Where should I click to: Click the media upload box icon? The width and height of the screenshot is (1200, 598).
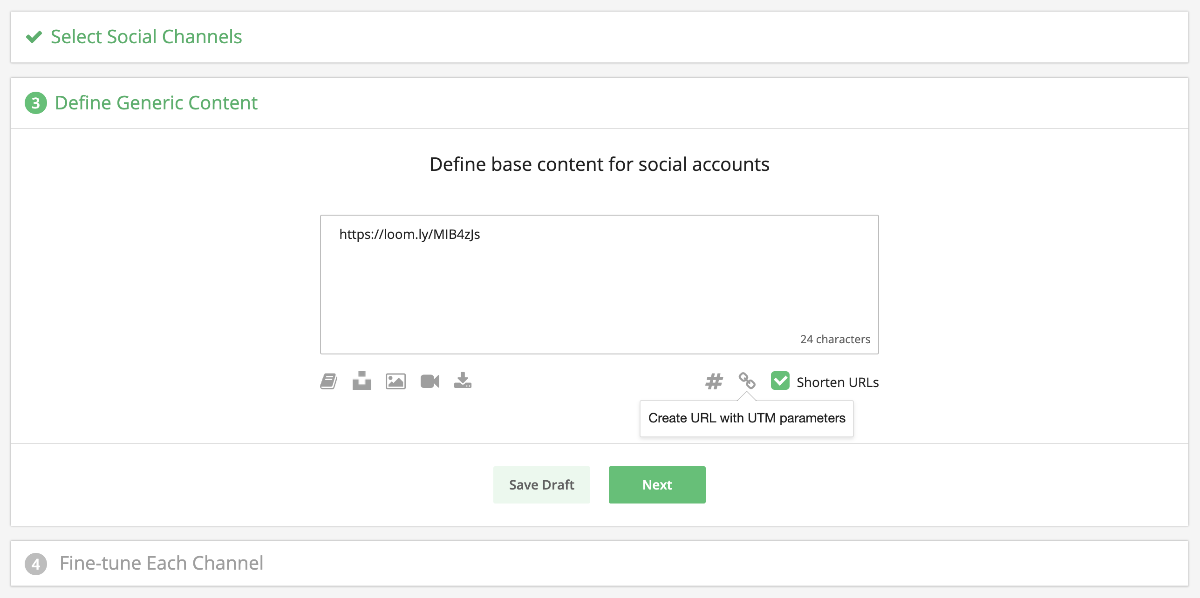[x=361, y=380]
